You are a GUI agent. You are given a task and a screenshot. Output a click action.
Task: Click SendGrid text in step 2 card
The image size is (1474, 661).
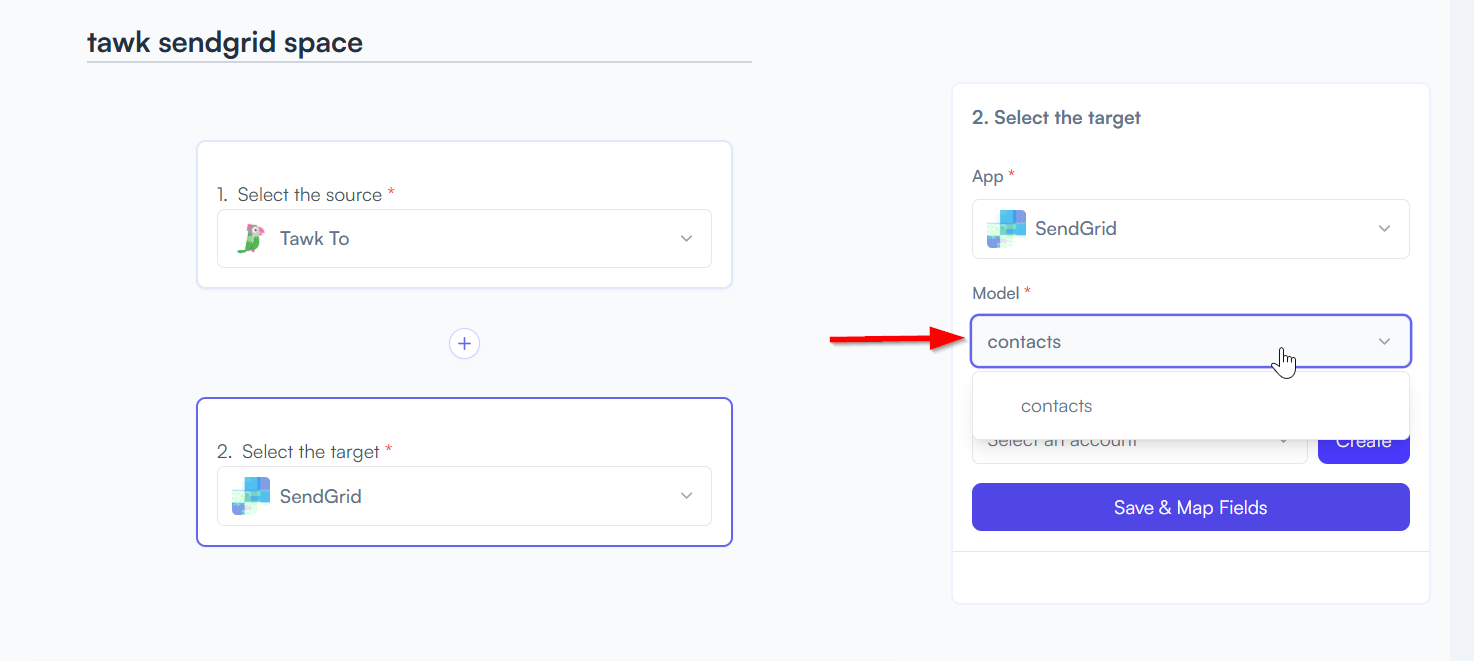(320, 496)
